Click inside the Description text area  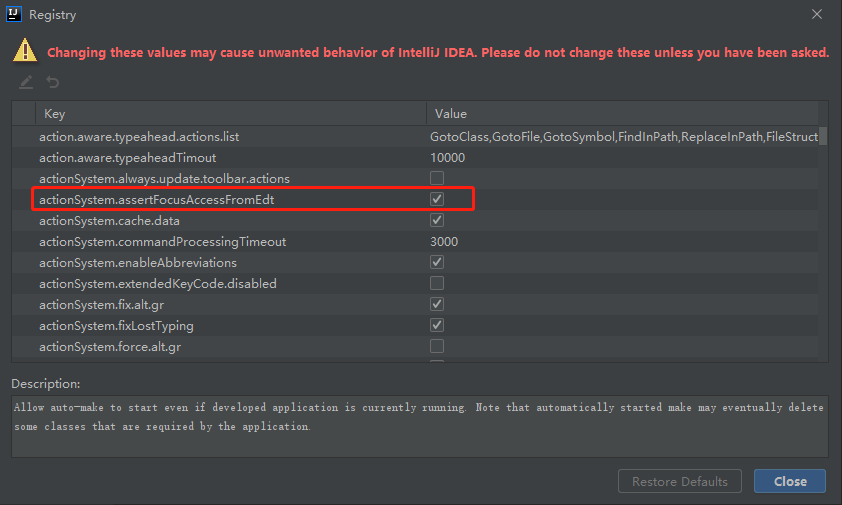click(420, 427)
